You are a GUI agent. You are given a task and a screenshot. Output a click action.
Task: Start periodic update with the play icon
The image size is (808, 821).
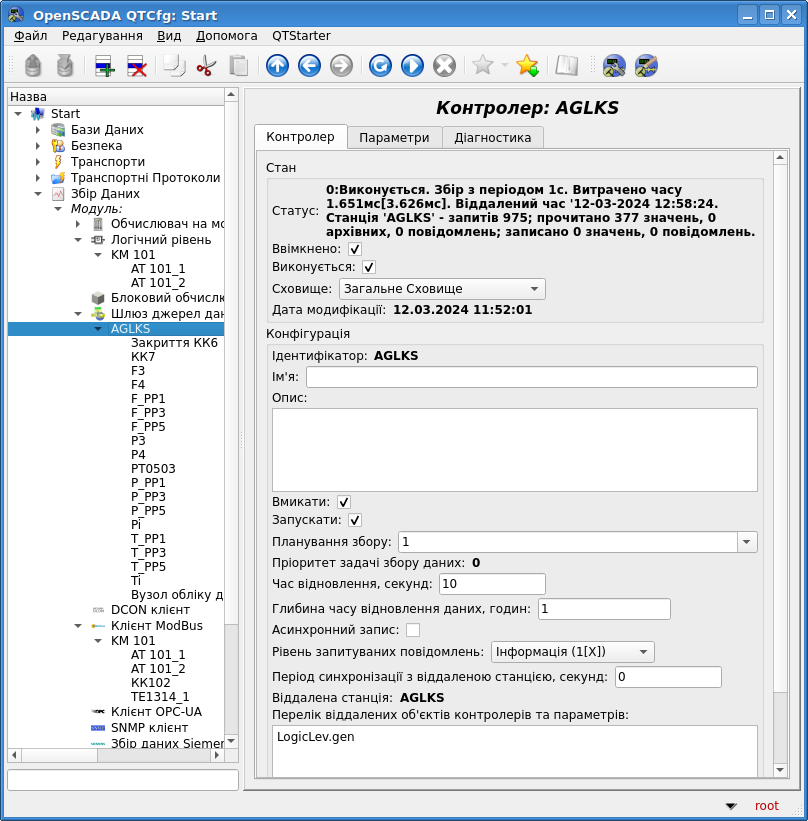click(412, 66)
